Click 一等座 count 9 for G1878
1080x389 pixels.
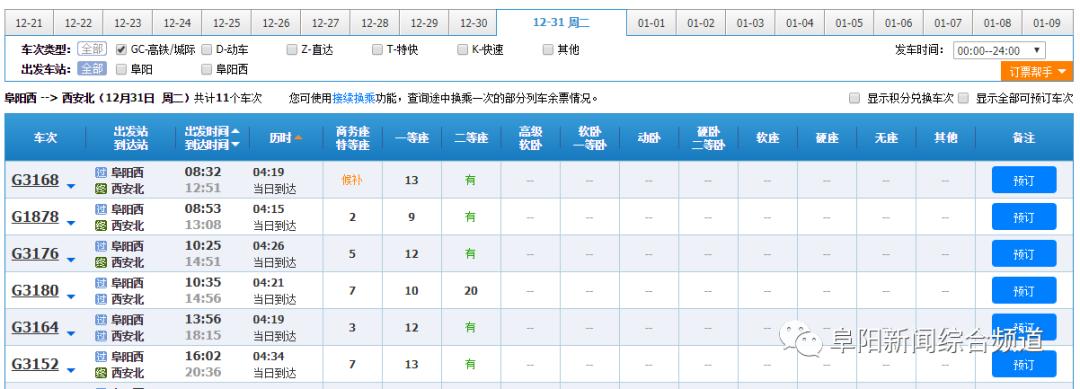(x=411, y=217)
